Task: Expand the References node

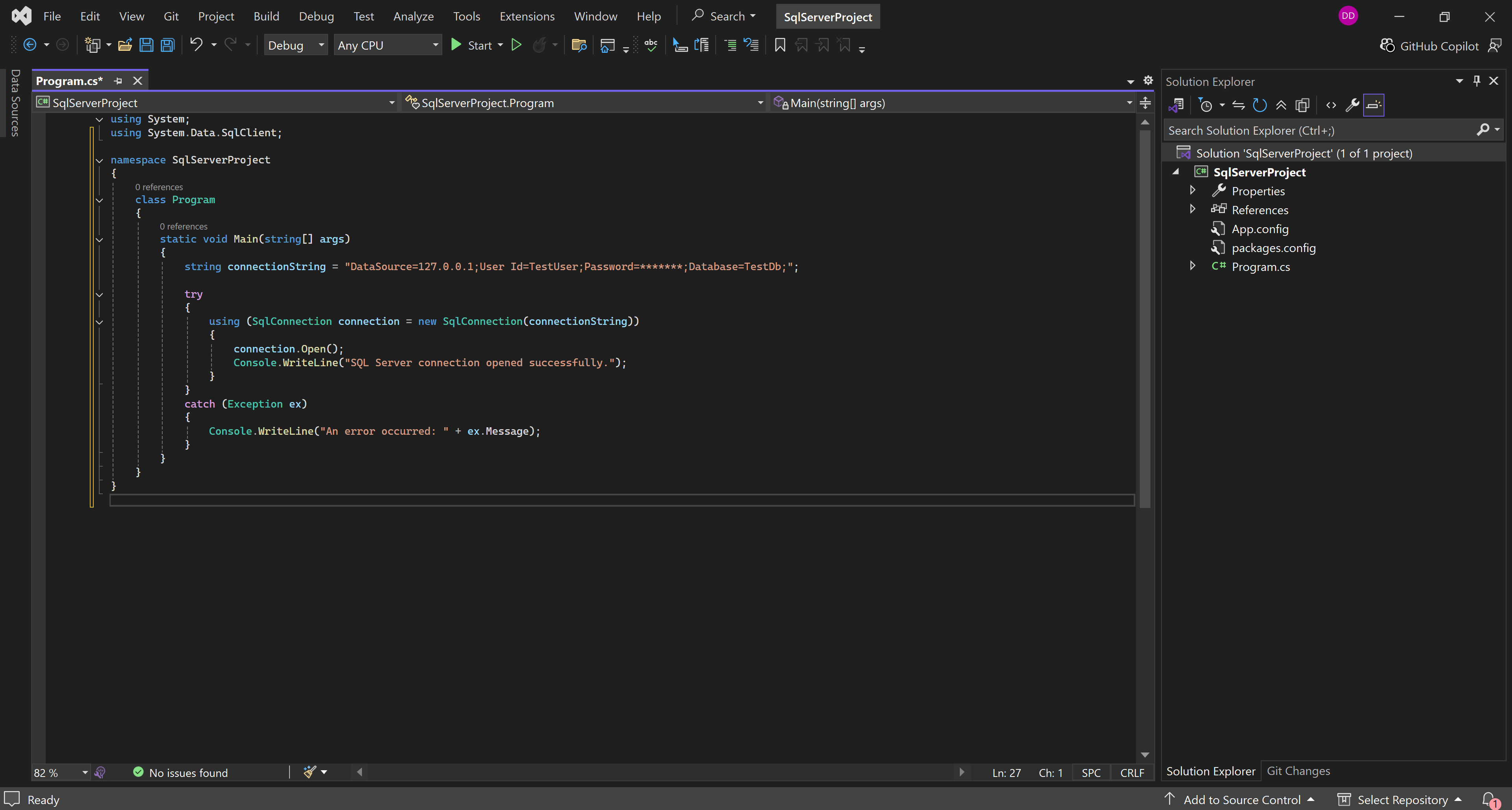Action: pos(1192,209)
